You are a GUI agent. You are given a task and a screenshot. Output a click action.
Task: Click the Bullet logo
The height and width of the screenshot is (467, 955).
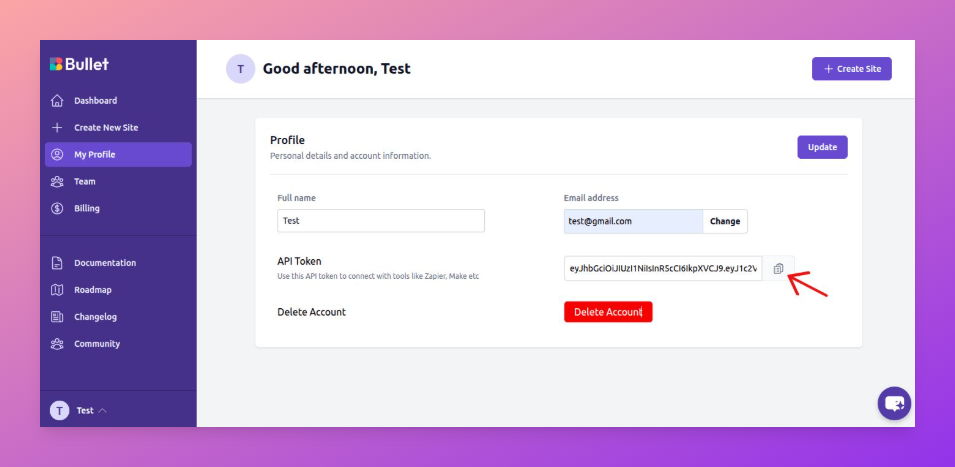pyautogui.click(x=79, y=64)
